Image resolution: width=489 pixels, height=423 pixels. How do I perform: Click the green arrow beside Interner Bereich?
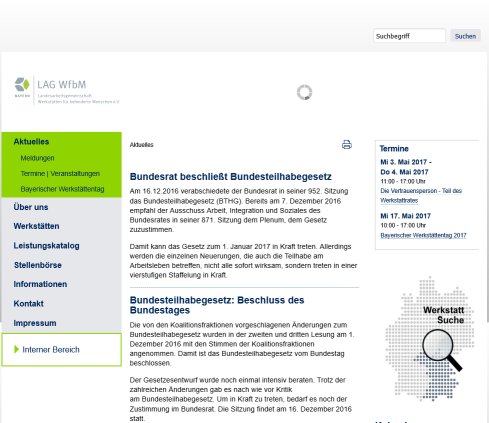click(16, 349)
